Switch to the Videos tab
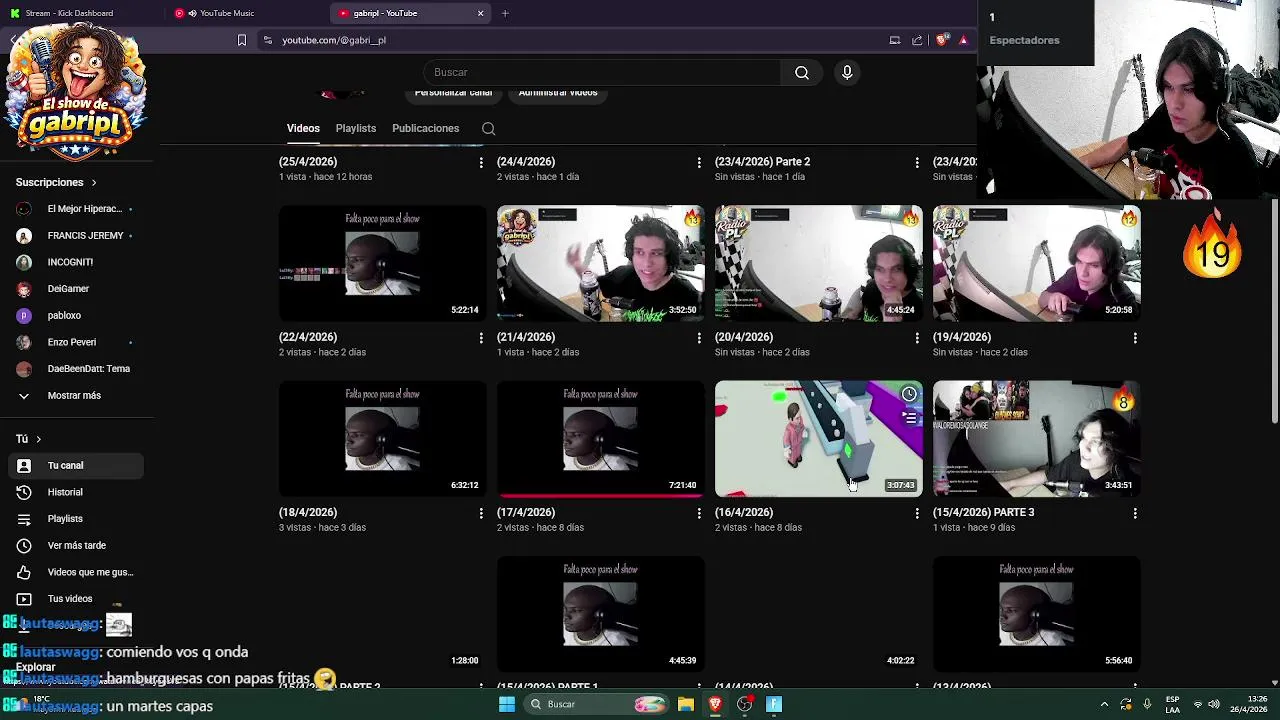Image resolution: width=1280 pixels, height=720 pixels. click(x=303, y=128)
